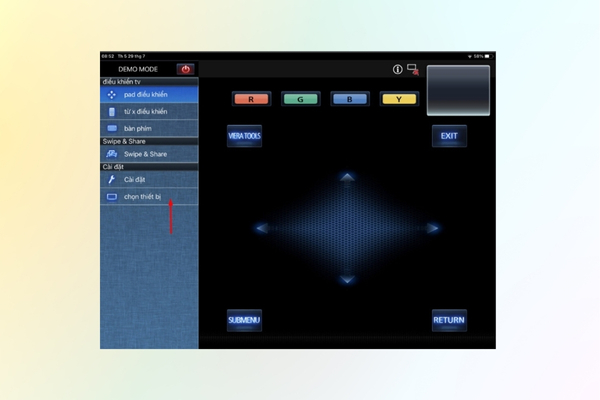Tap the TV connection status icon
Image resolution: width=600 pixels, height=400 pixels.
tap(412, 69)
